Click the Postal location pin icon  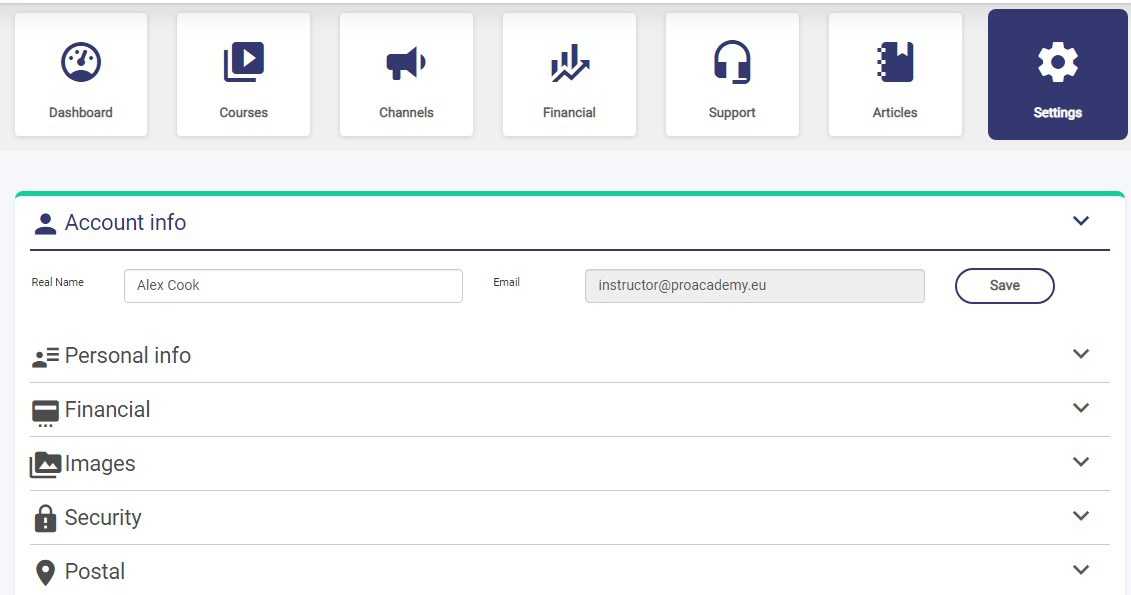pos(45,572)
